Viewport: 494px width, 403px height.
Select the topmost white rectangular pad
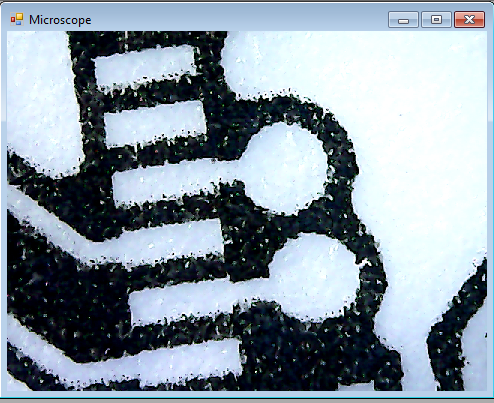coord(145,67)
